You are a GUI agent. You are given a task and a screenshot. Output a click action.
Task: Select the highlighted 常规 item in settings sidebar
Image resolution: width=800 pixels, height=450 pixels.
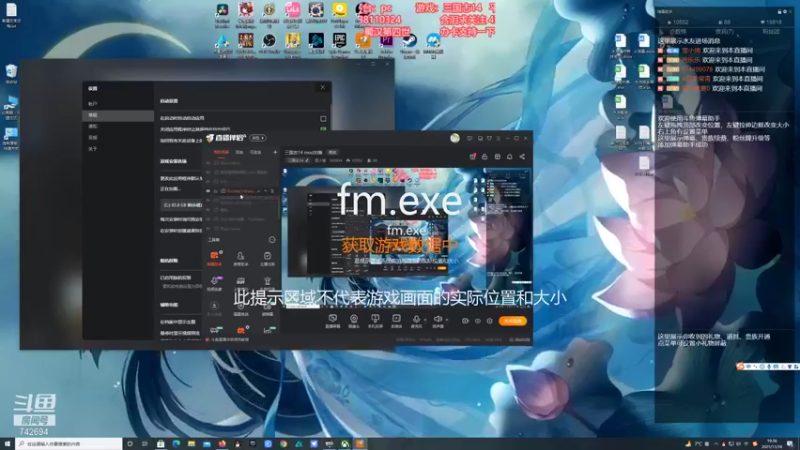coord(118,115)
